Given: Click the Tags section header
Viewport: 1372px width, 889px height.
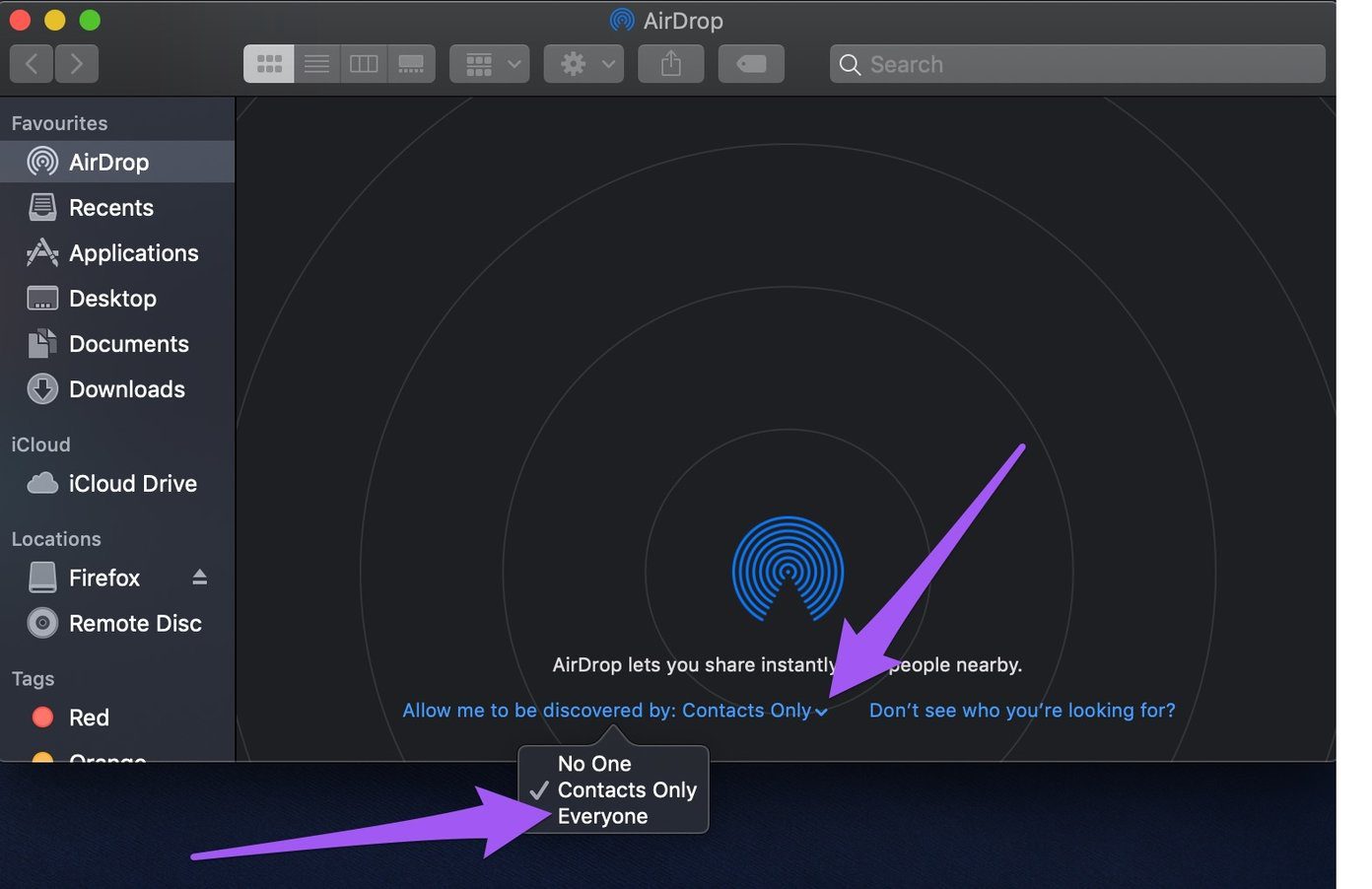Looking at the screenshot, I should pos(33,679).
